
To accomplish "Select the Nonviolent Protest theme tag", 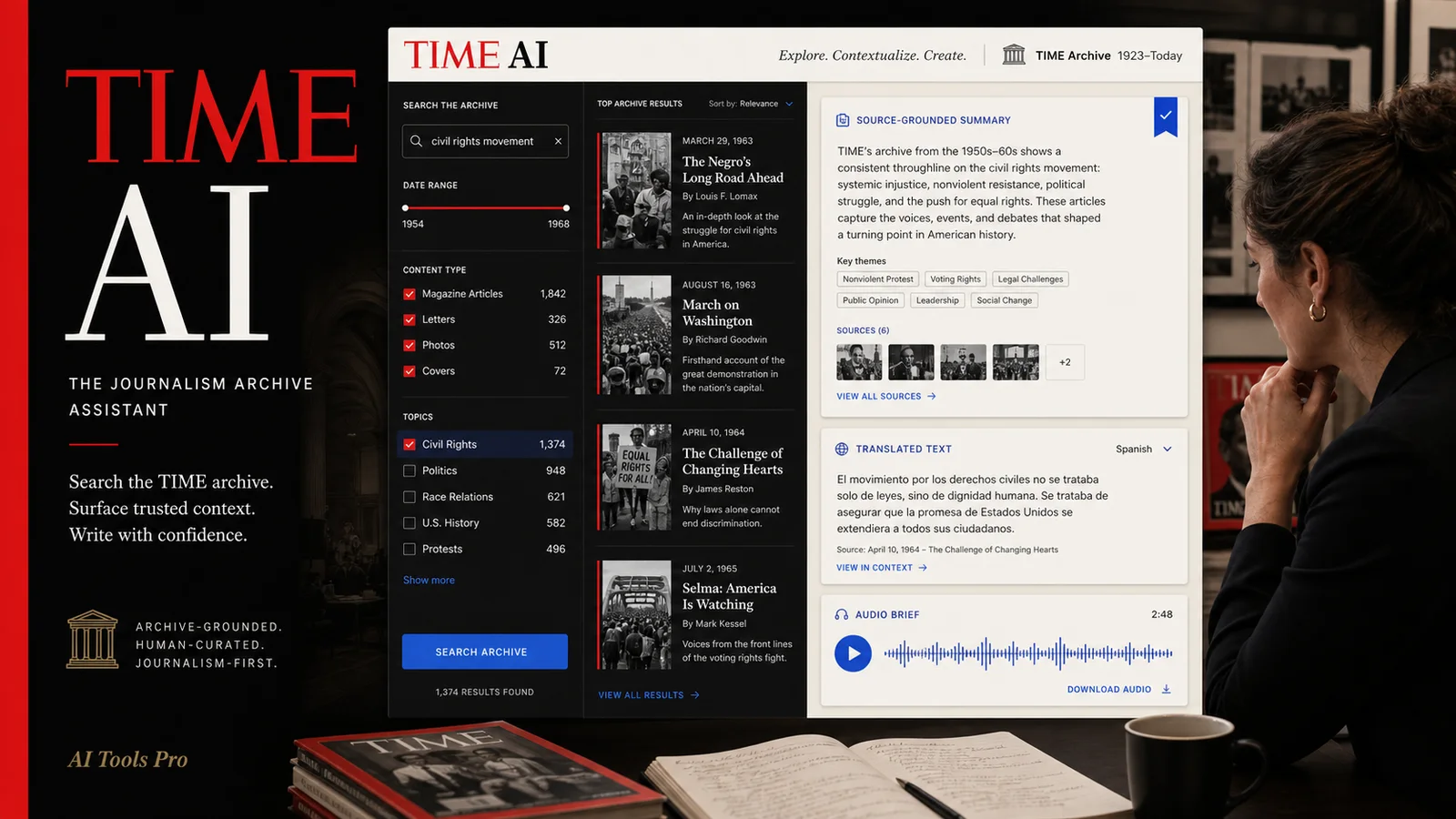I will 877,279.
